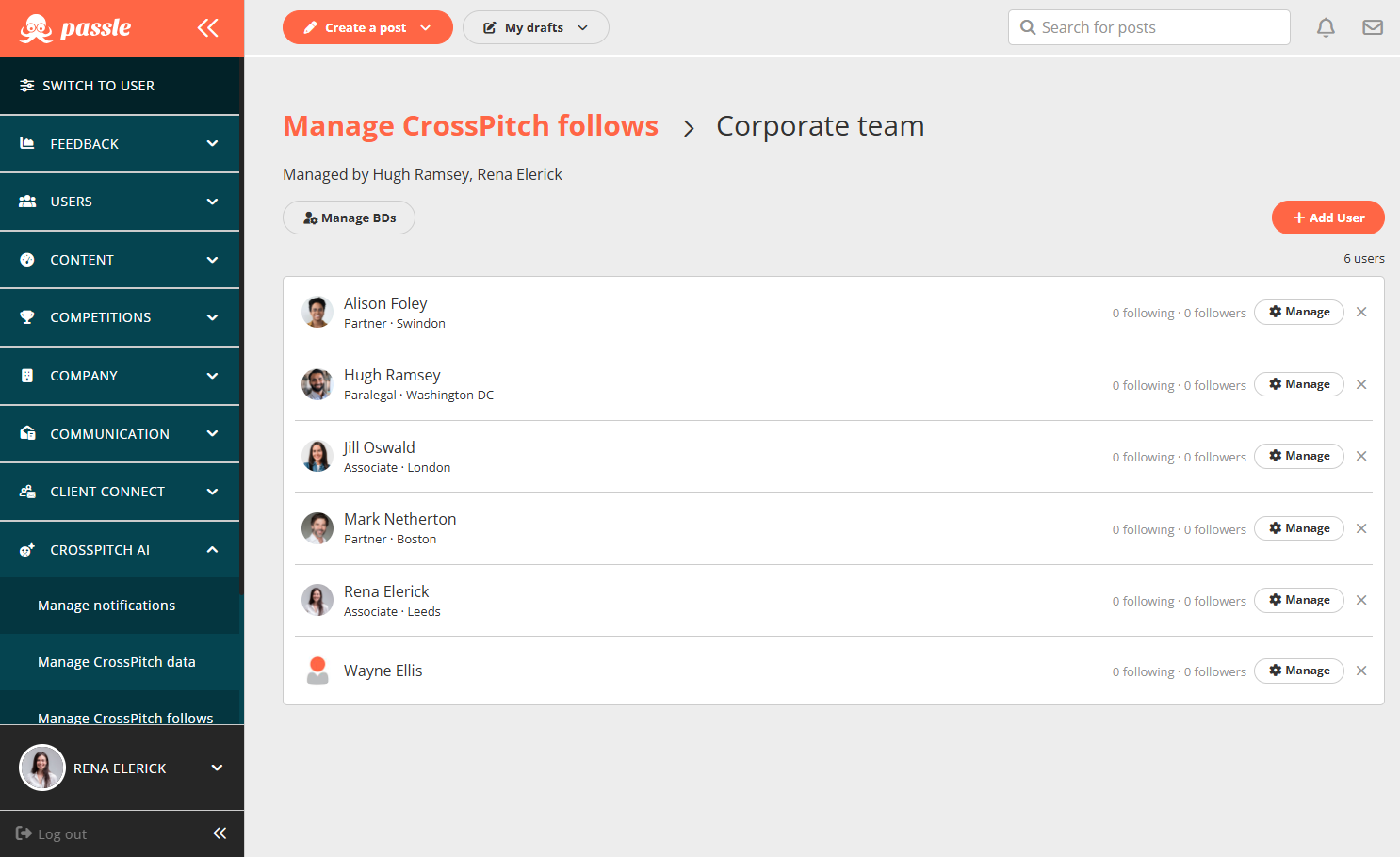Remove Mark Netherton with X icon

pyautogui.click(x=1361, y=528)
